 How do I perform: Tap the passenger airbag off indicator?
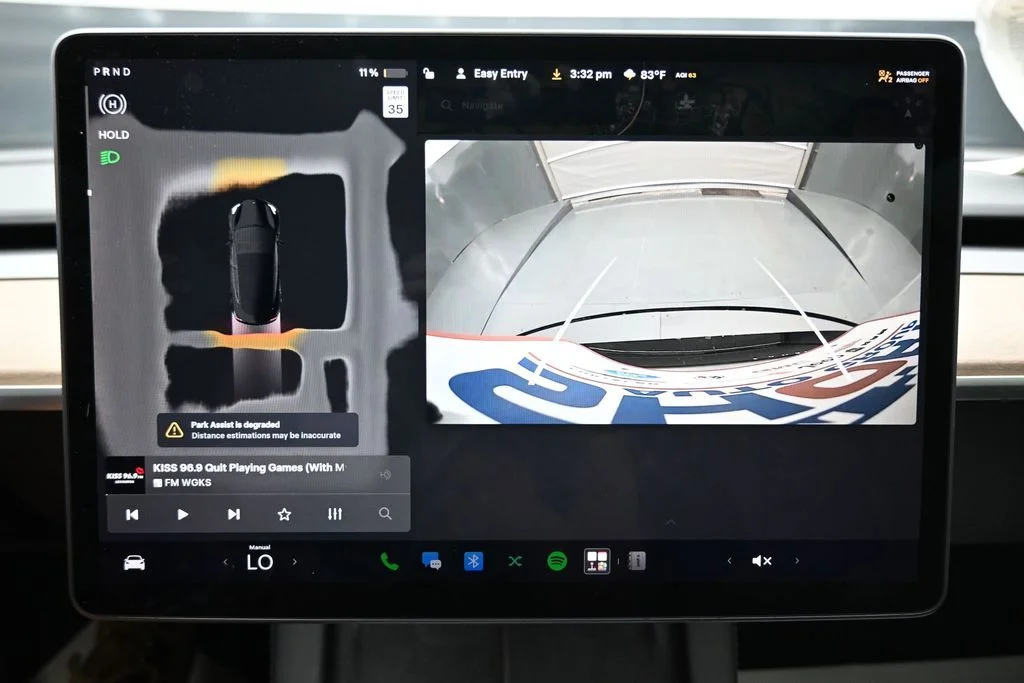(904, 76)
